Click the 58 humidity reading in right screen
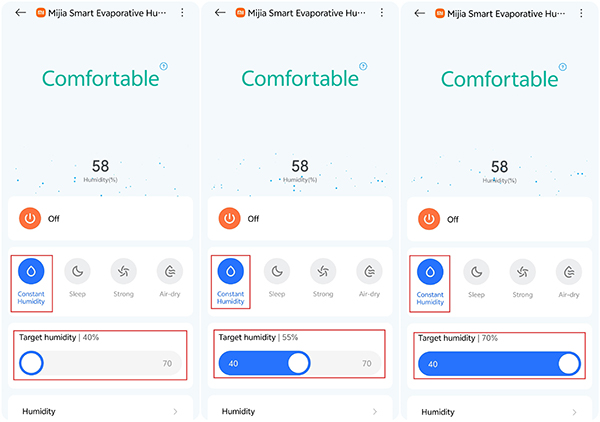The image size is (600, 422). pos(500,166)
